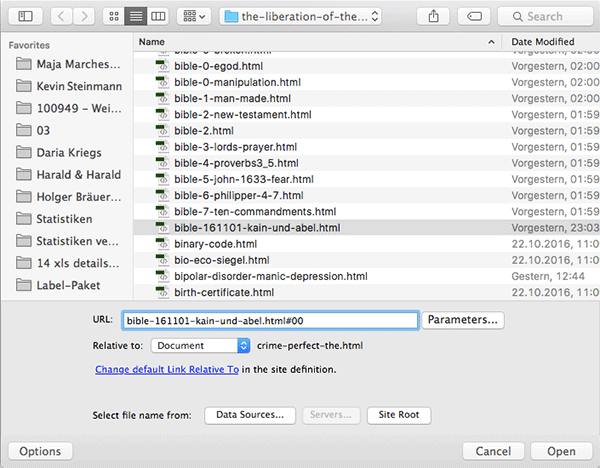
Task: Open the Relative to Document dropdown
Action: coord(201,345)
